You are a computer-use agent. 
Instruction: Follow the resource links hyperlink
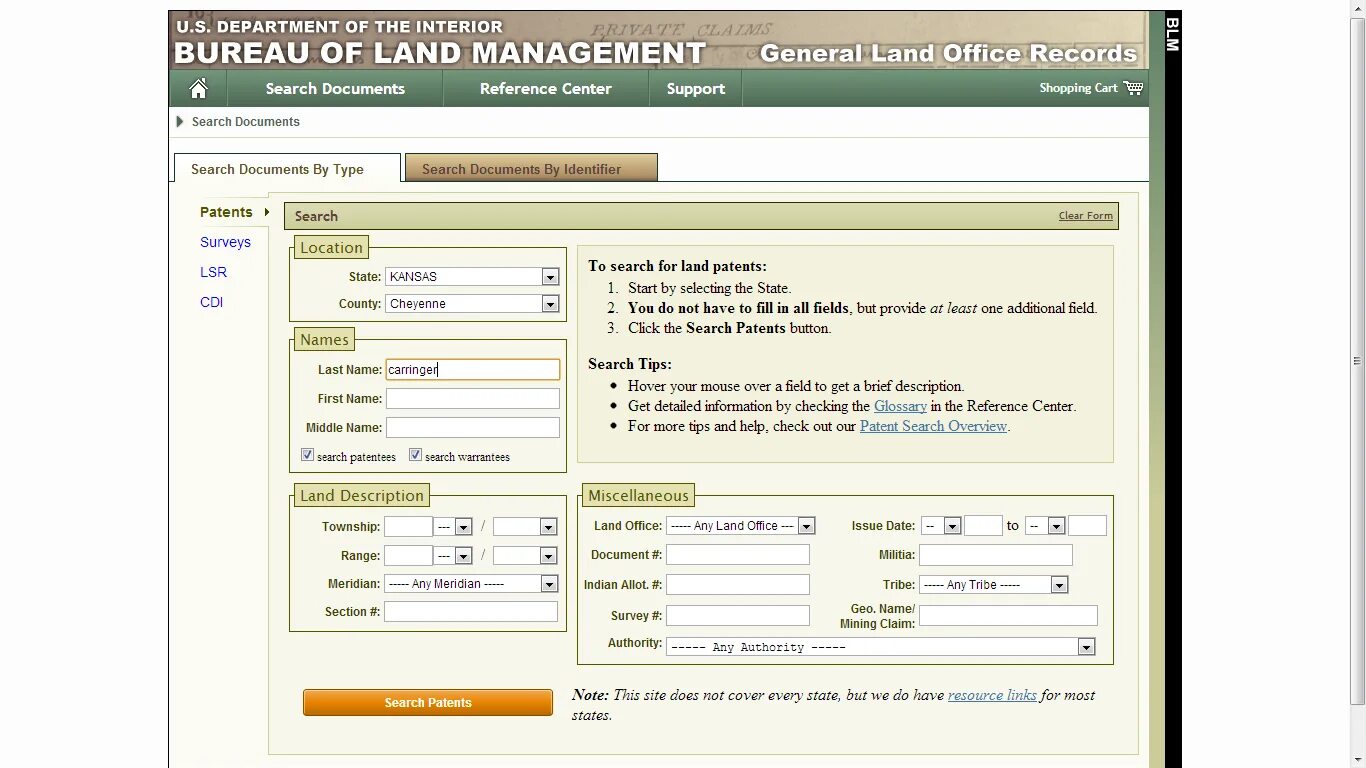[x=992, y=695]
